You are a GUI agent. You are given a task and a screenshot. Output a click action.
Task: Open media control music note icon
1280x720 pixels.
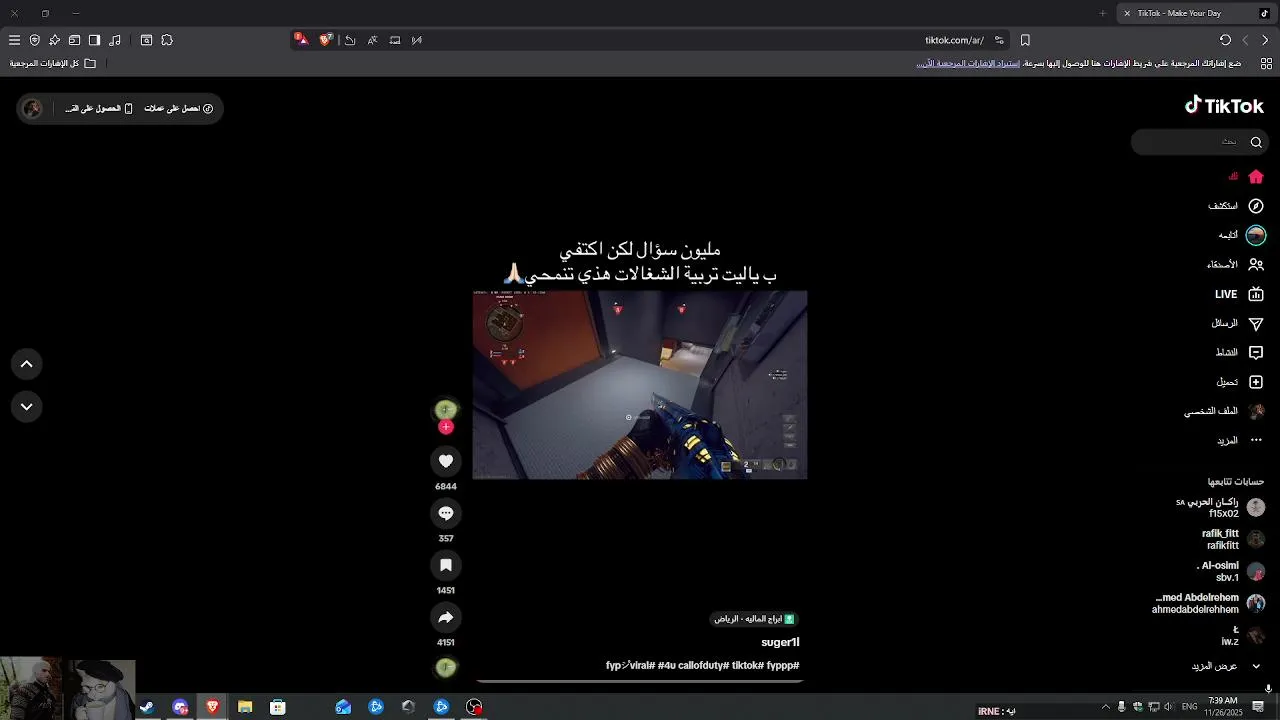pos(115,40)
